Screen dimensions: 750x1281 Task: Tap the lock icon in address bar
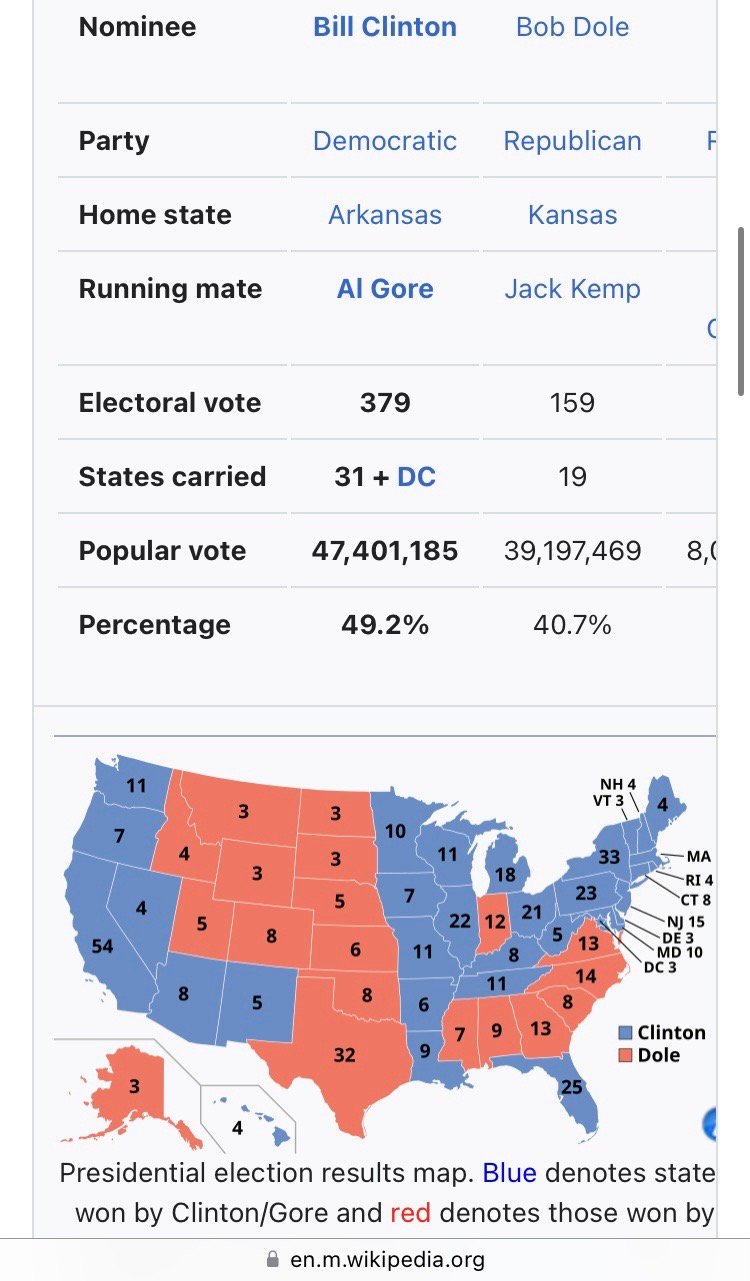pos(273,1260)
